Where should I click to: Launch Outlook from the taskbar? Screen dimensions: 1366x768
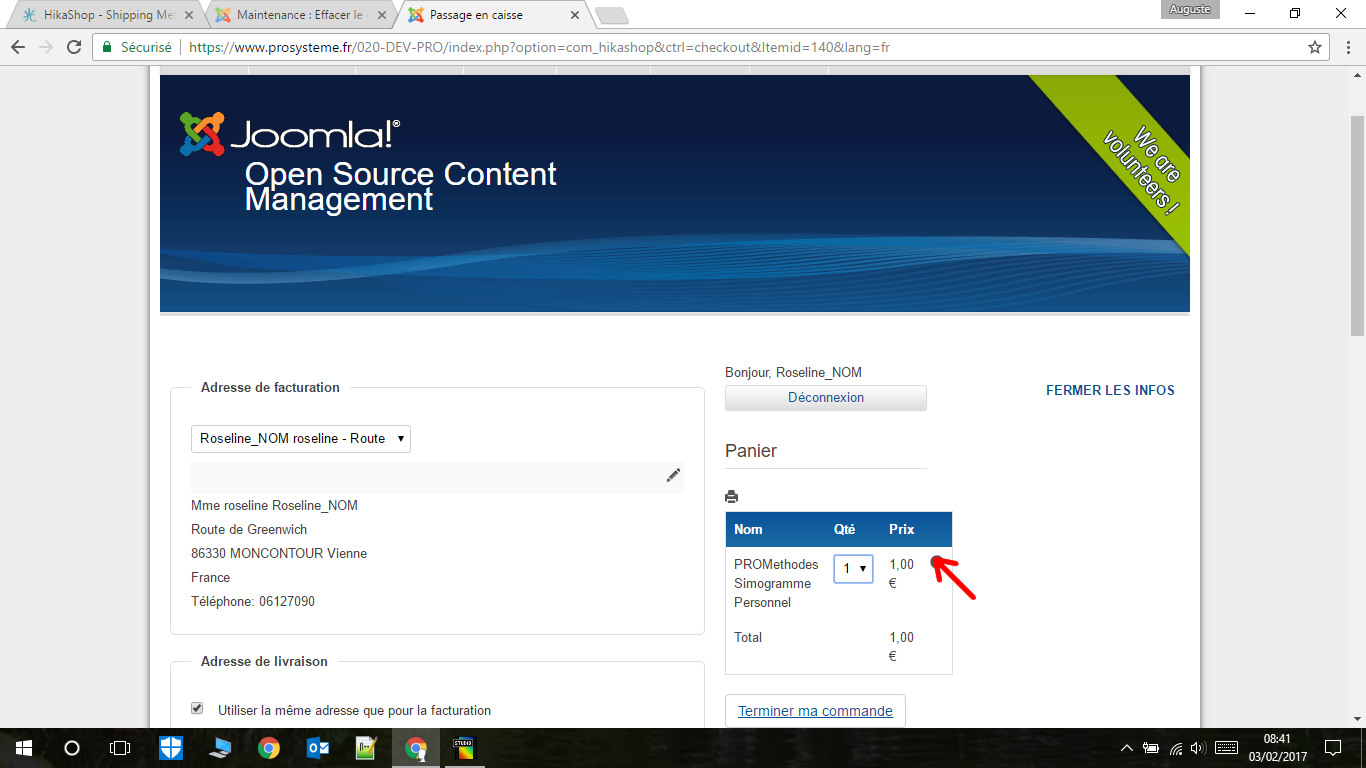[x=318, y=748]
